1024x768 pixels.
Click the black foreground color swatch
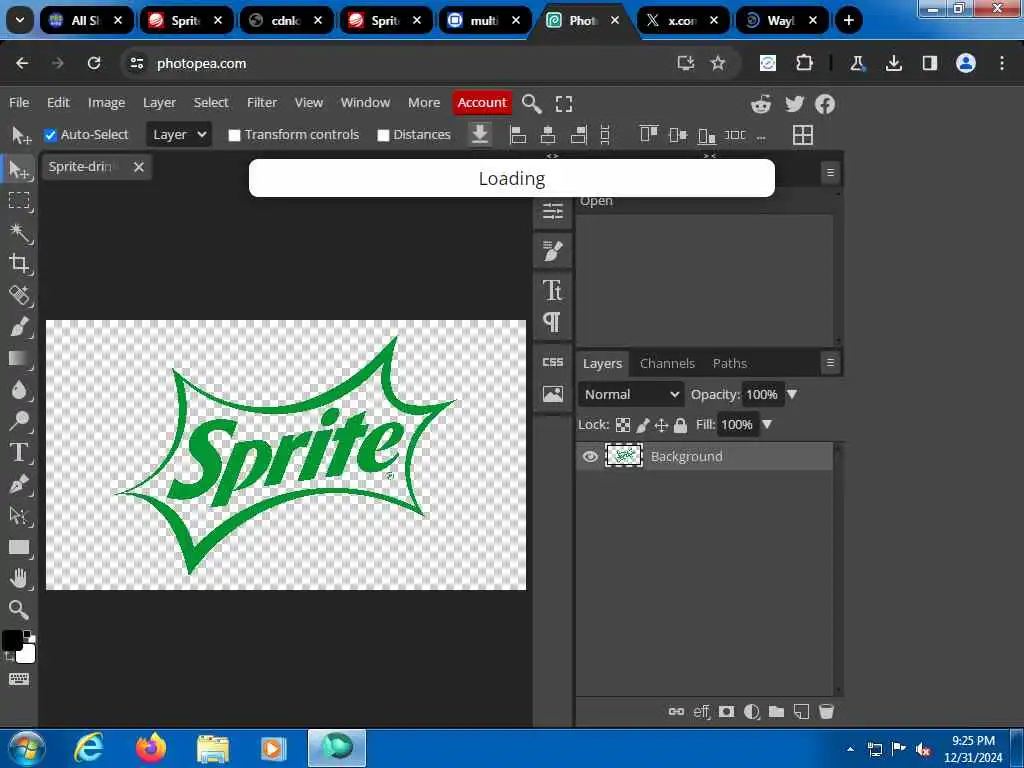[x=12, y=641]
